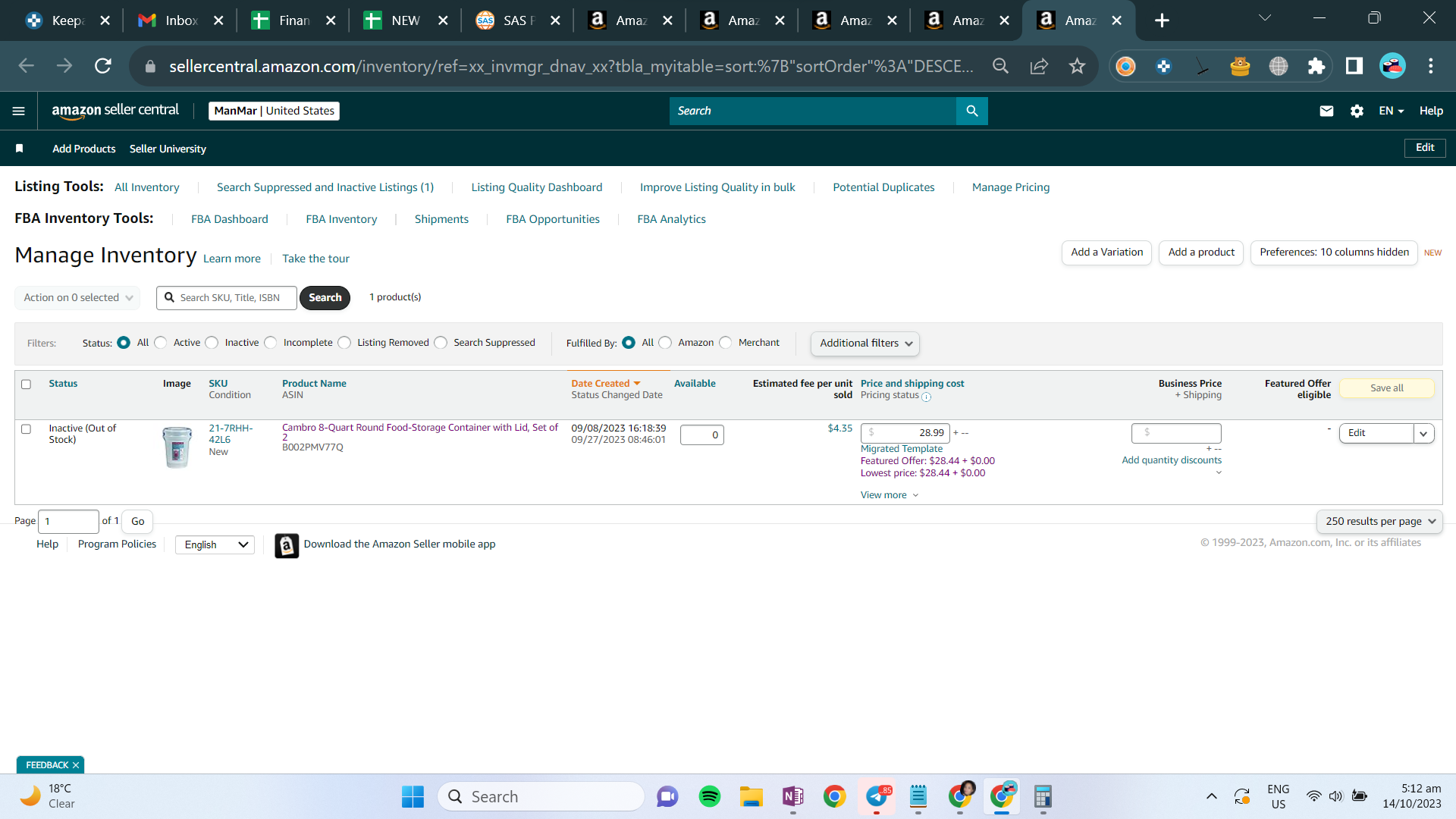The image size is (1456, 819).
Task: Open the messages envelope icon
Action: click(x=1326, y=111)
